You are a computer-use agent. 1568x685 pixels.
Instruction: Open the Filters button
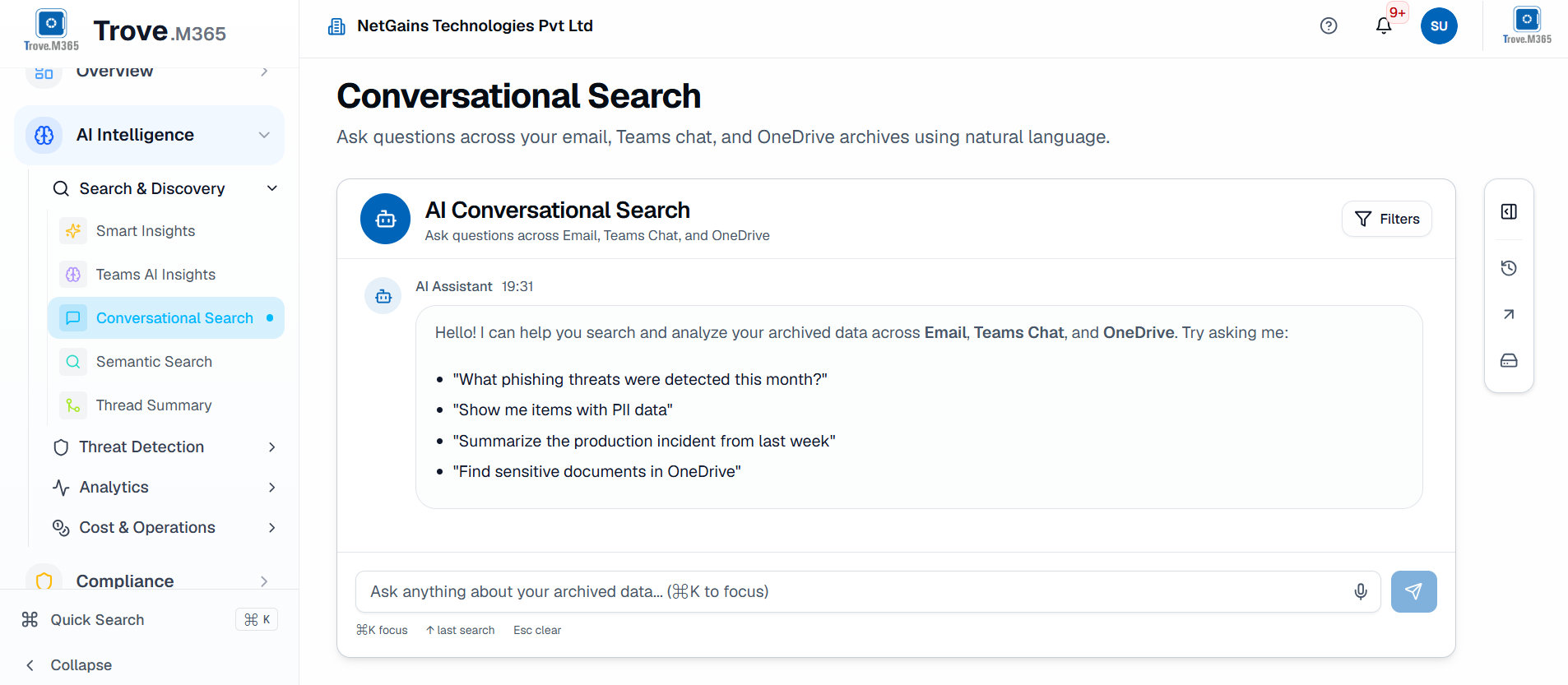[x=1387, y=219]
